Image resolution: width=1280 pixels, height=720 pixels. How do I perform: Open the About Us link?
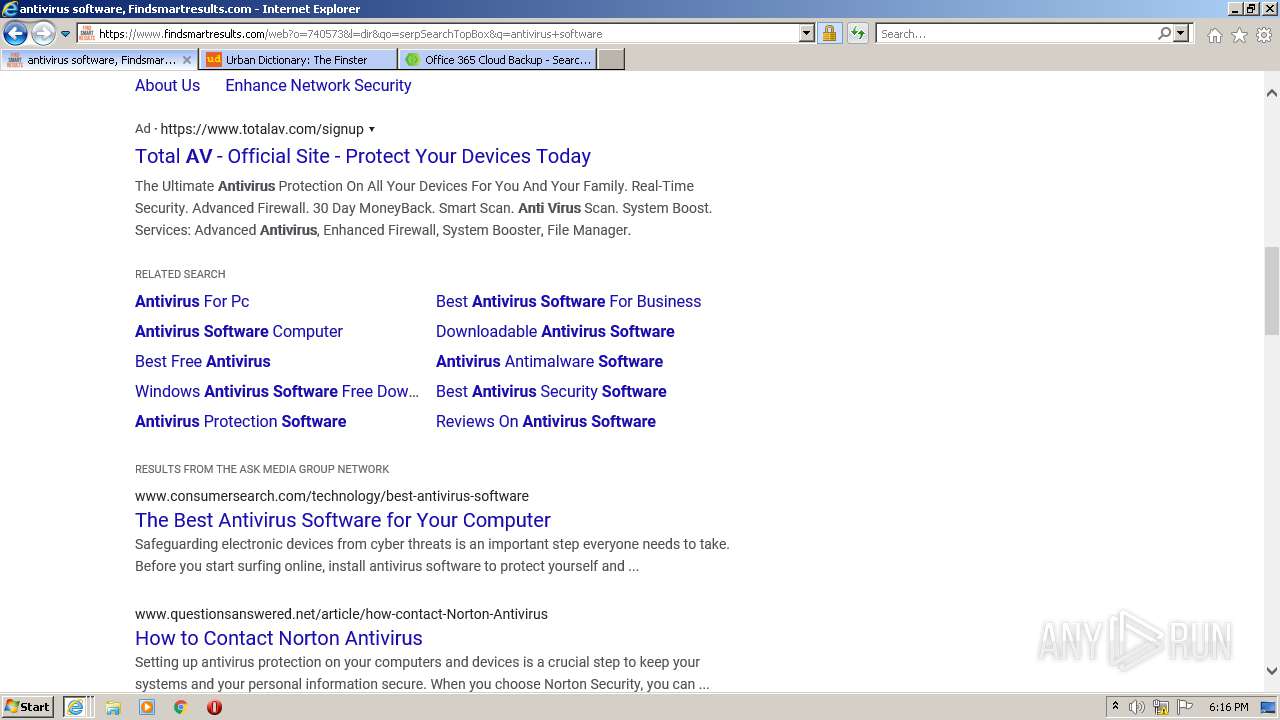tap(167, 85)
